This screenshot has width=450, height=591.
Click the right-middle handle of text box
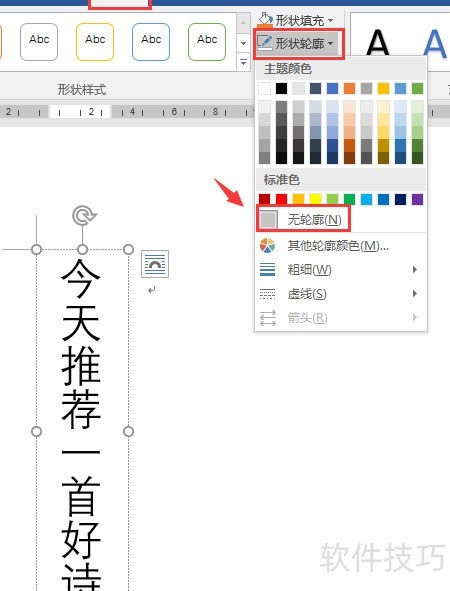(x=129, y=432)
